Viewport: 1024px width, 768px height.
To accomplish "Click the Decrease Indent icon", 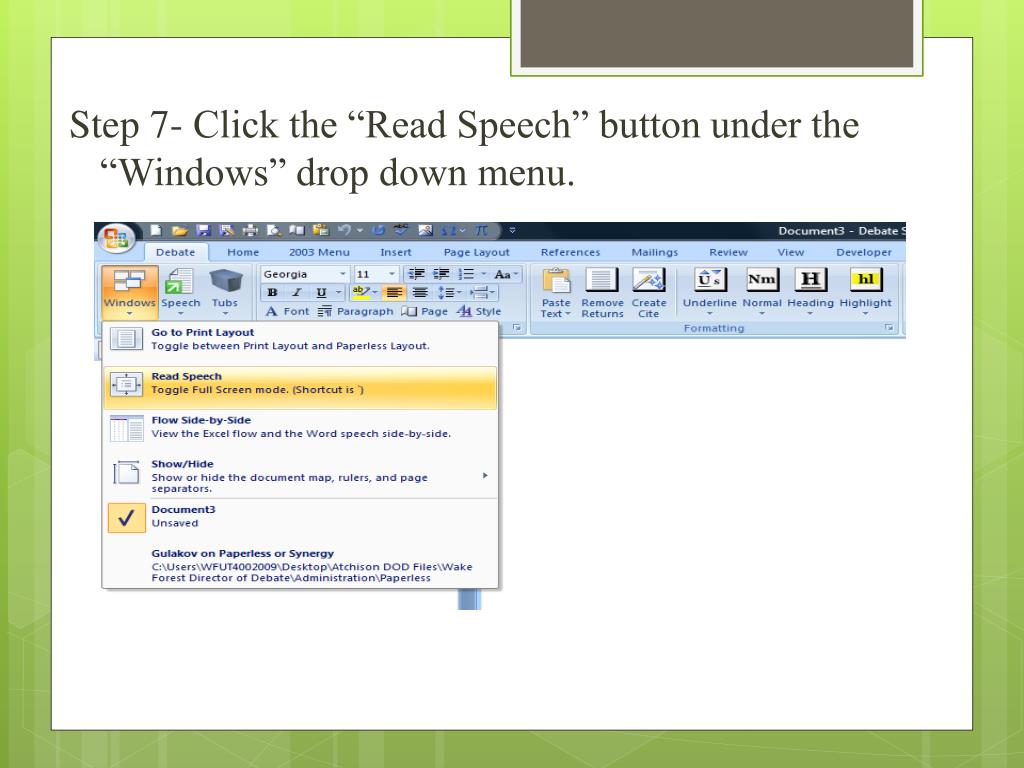I will pos(416,274).
